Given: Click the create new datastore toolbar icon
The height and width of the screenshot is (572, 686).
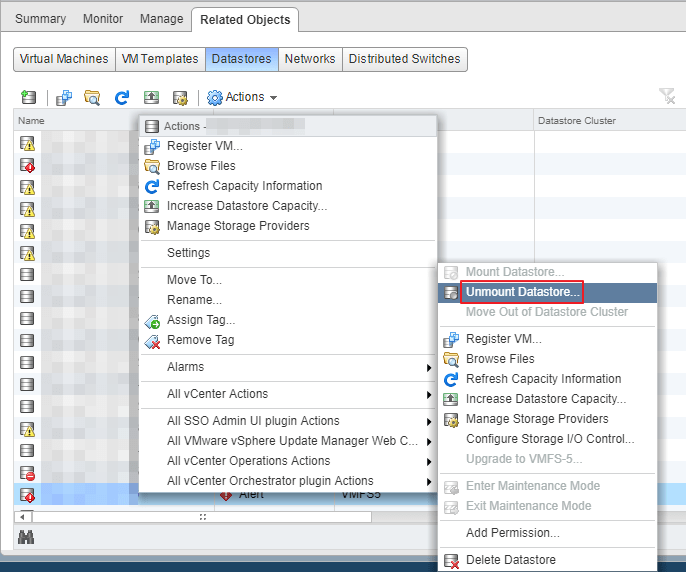Looking at the screenshot, I should pos(28,97).
